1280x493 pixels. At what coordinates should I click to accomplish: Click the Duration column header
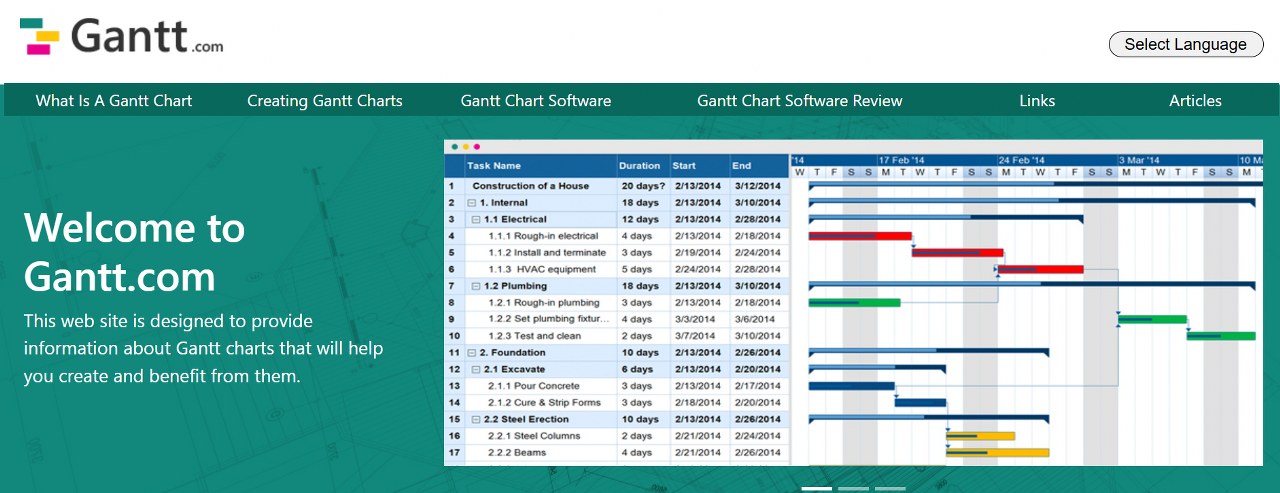pos(642,166)
